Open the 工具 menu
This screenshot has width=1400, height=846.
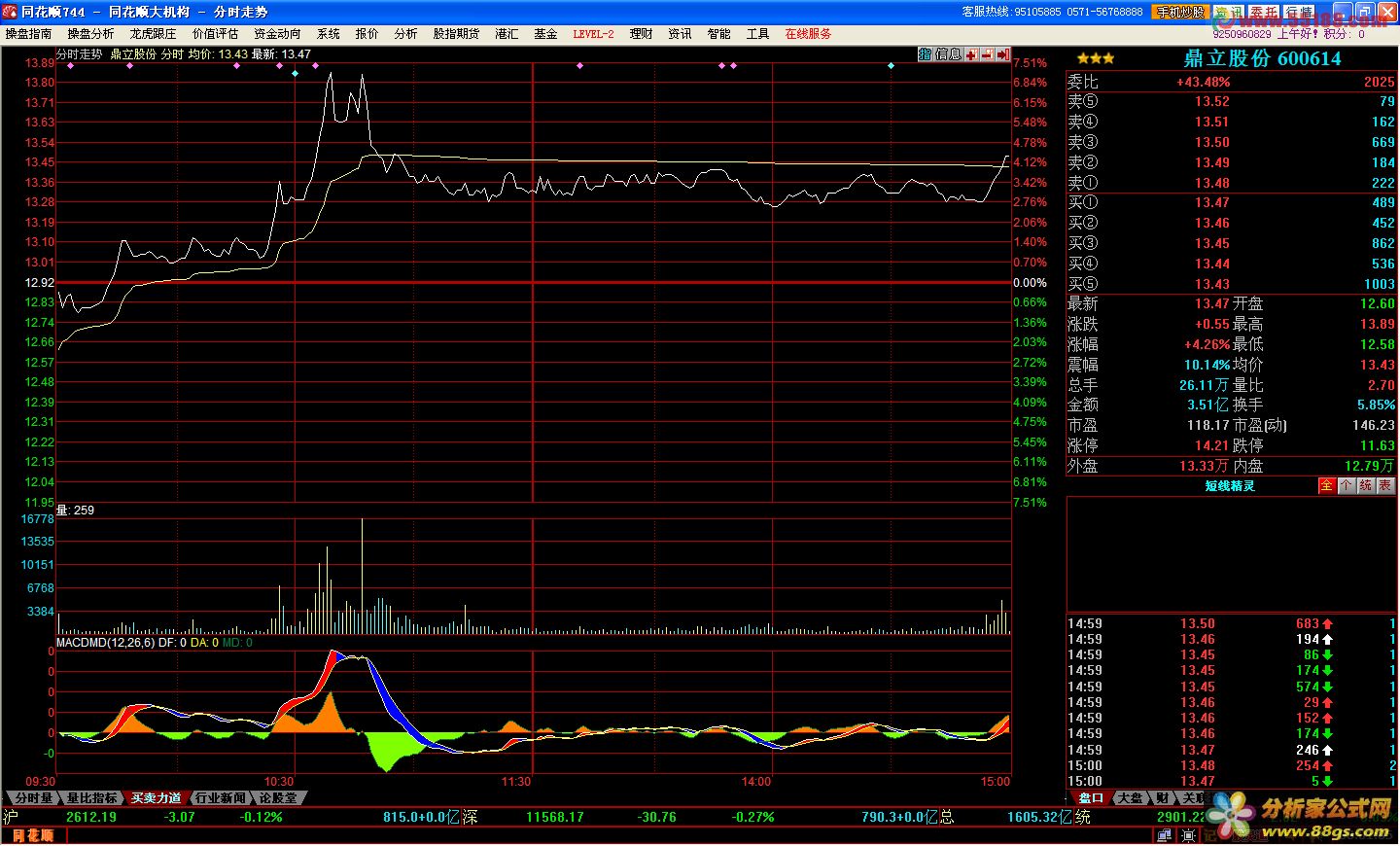click(x=758, y=34)
